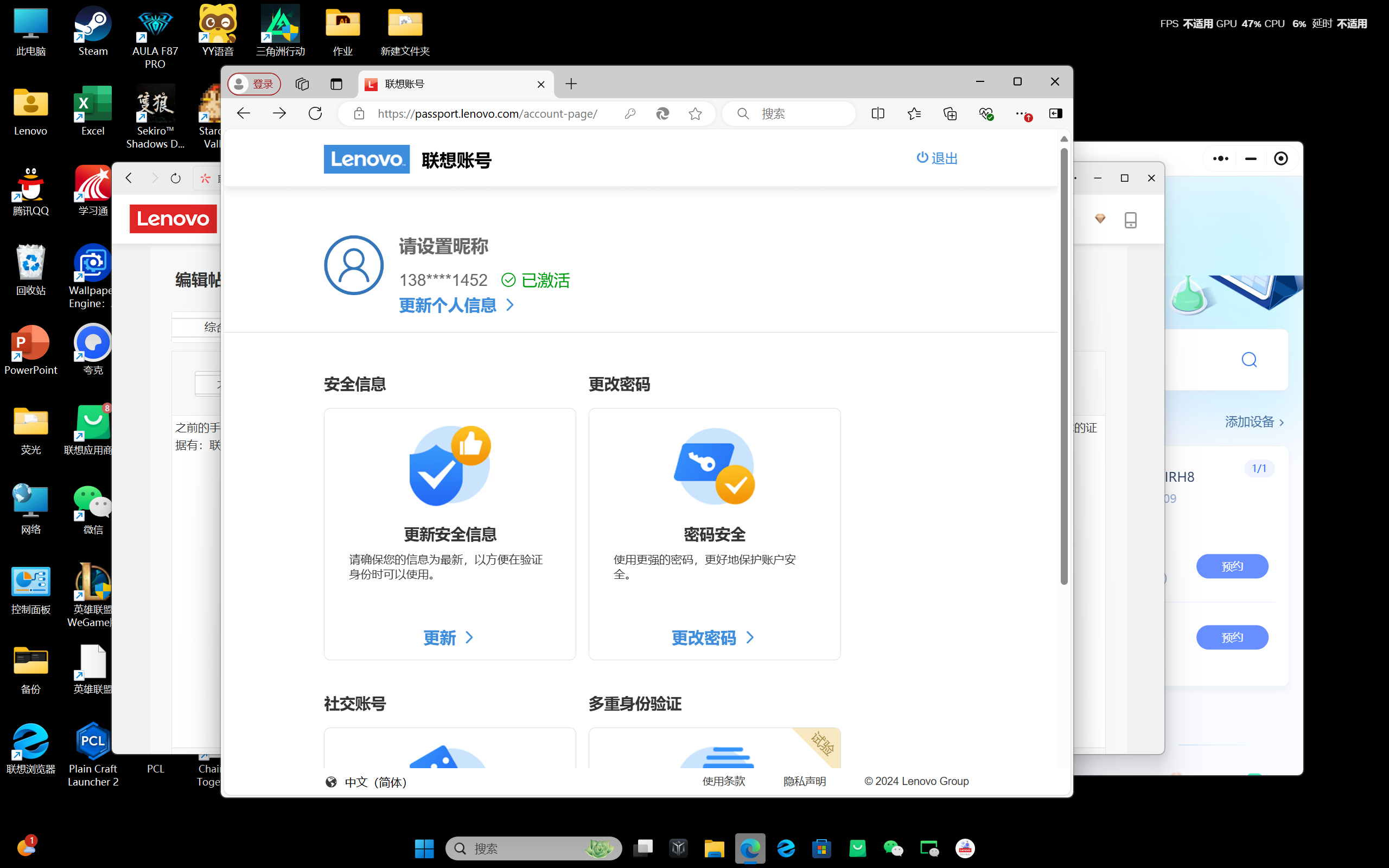Viewport: 1389px width, 868px height.
Task: Select the Steam desktop shortcut
Action: tap(93, 32)
